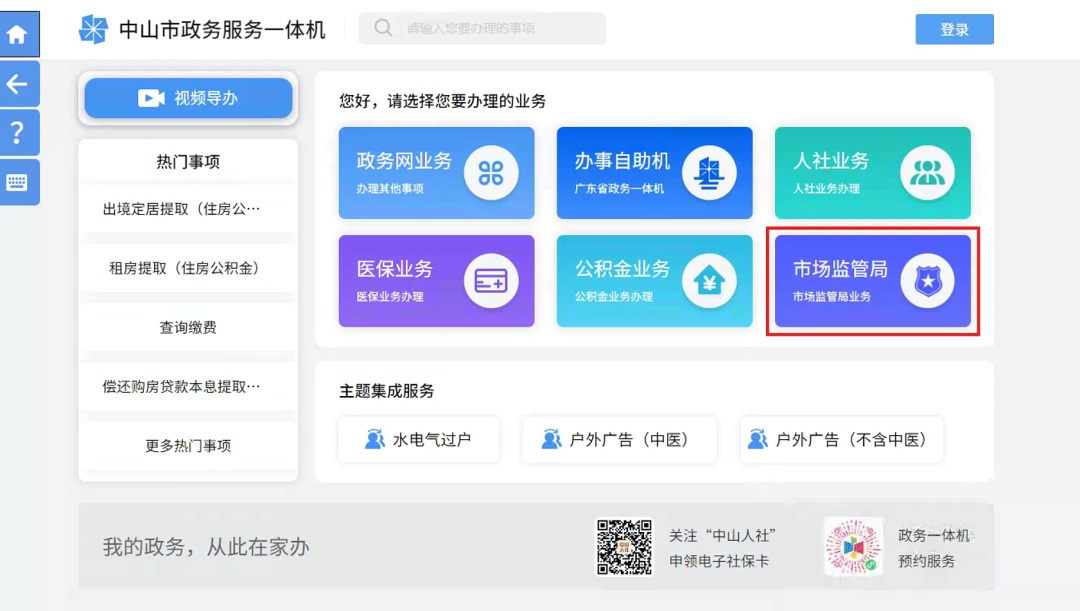Screen dimensions: 1080x611
Task: Open 出境定居提取（住房公…）item
Action: [x=188, y=208]
